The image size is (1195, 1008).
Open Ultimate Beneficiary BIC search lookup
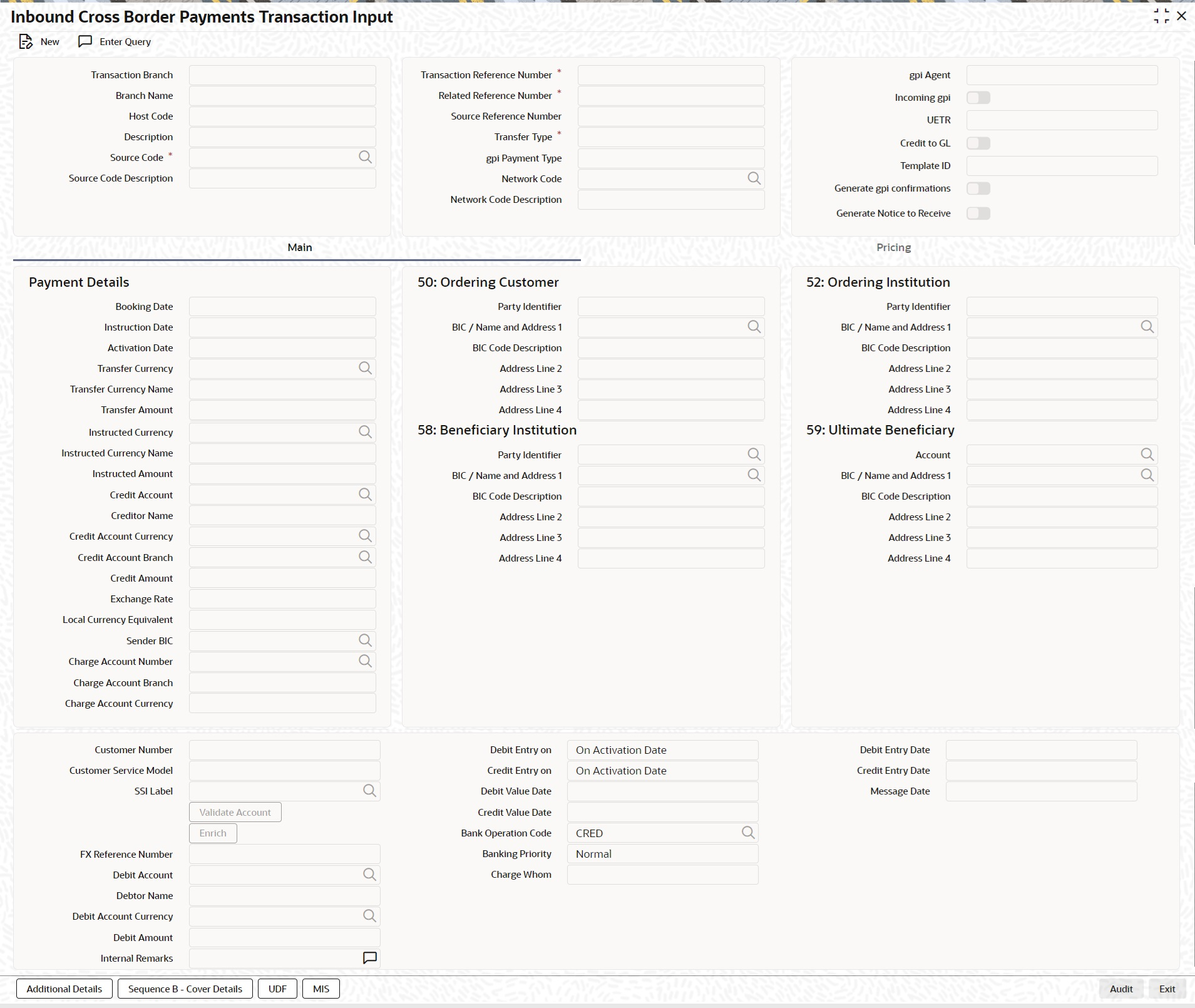tap(1147, 475)
